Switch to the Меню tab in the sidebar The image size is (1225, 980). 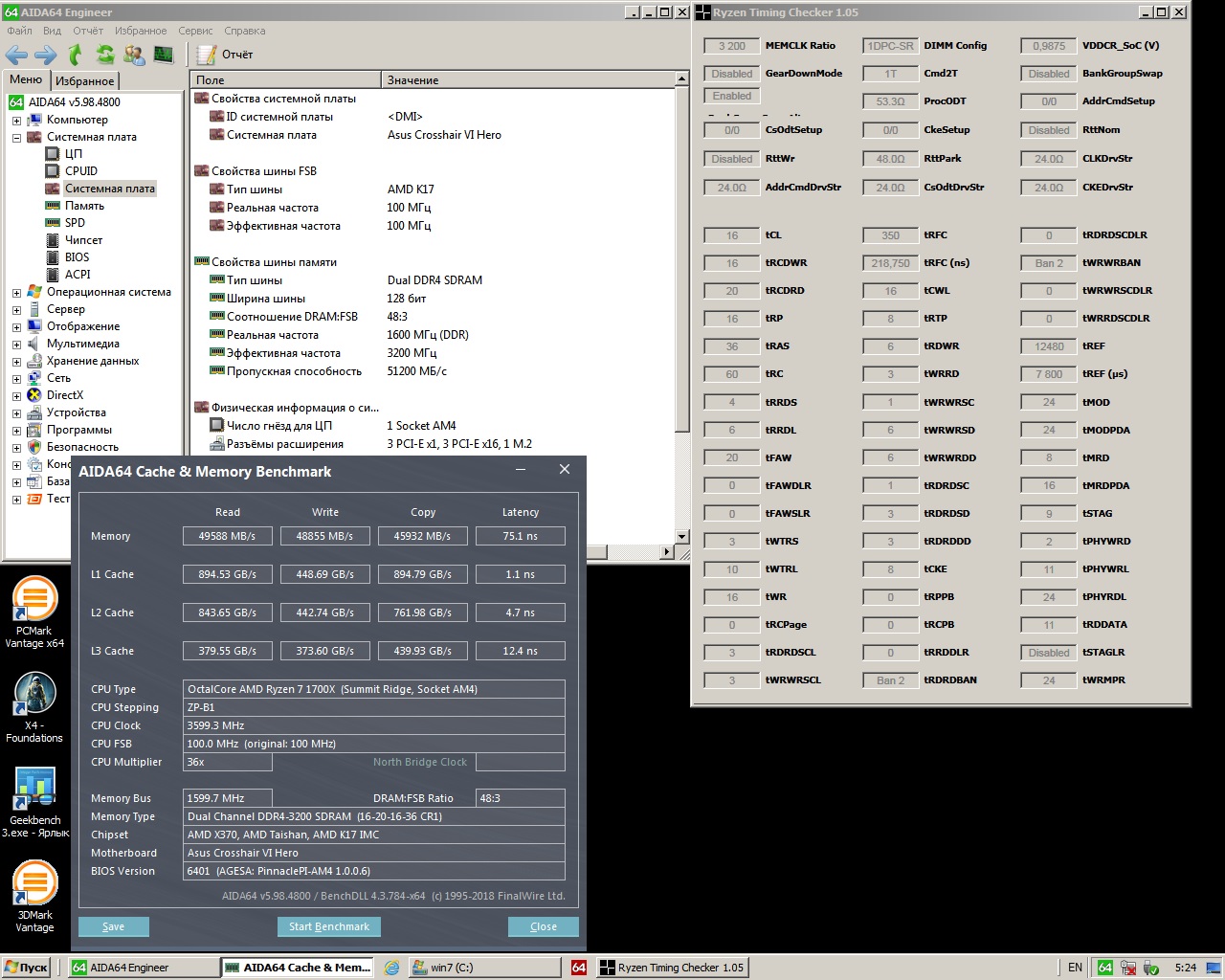click(26, 79)
